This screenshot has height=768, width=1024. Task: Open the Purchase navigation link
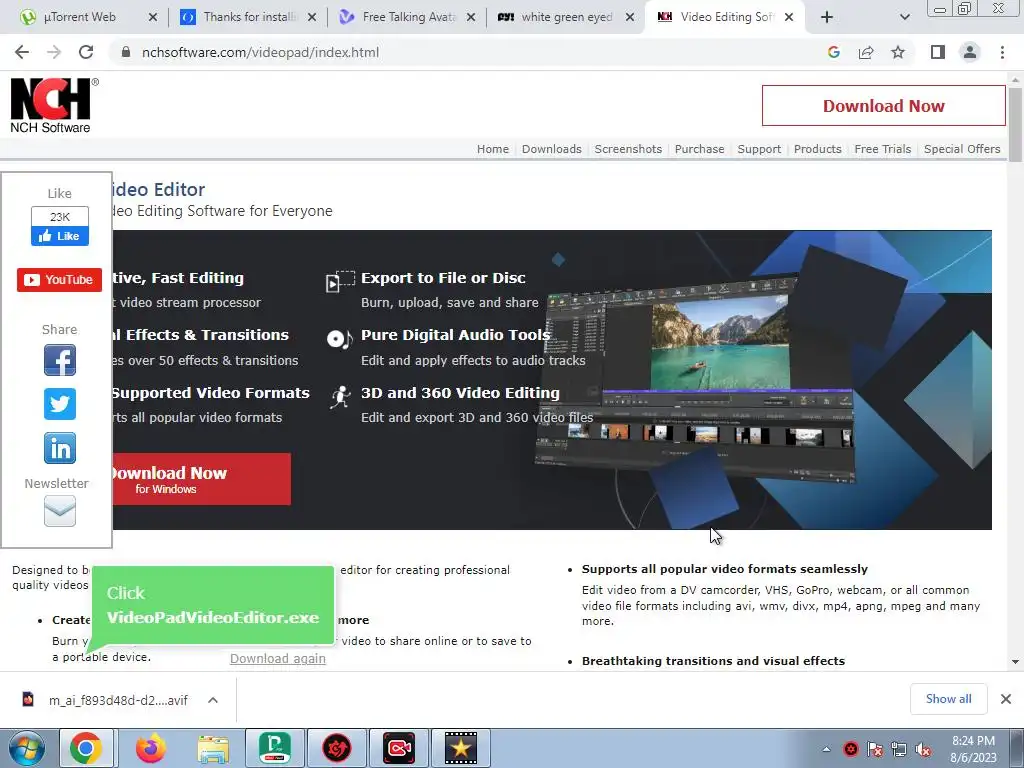[x=699, y=149]
